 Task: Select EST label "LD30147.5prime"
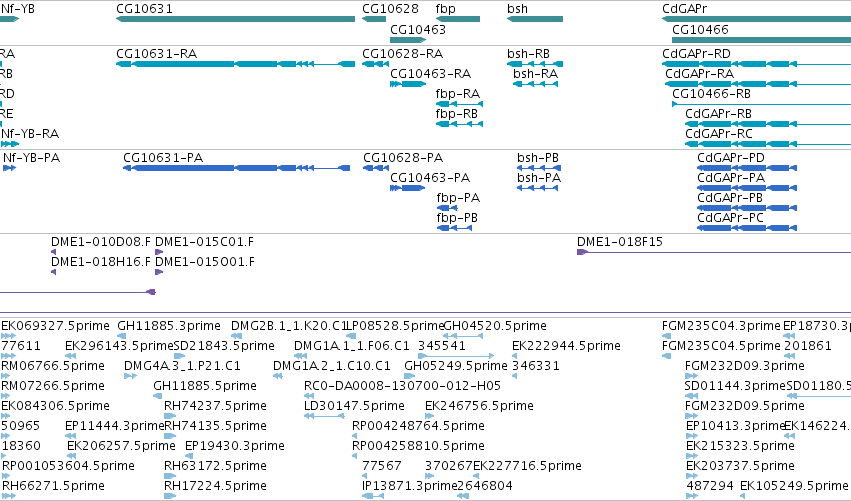(354, 406)
